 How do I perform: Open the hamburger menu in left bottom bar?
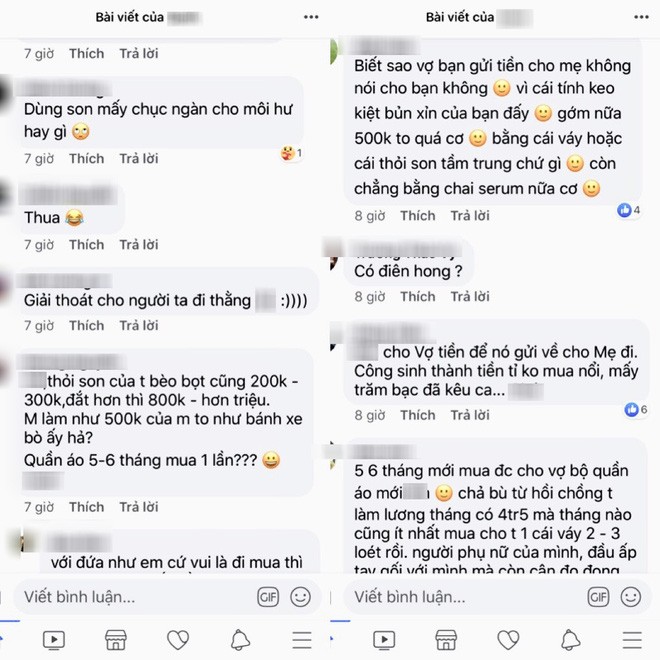tap(302, 640)
